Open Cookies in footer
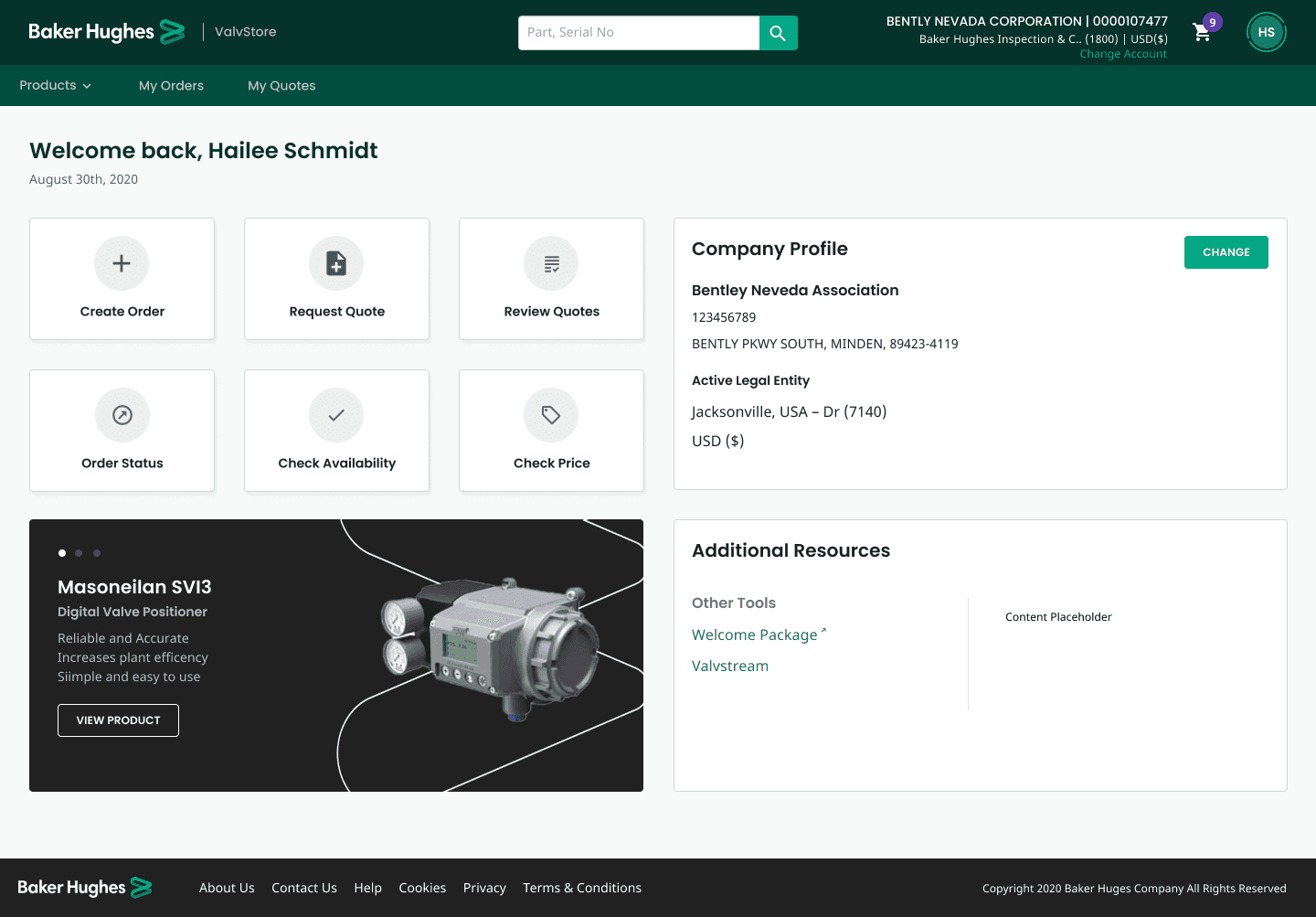 (422, 888)
